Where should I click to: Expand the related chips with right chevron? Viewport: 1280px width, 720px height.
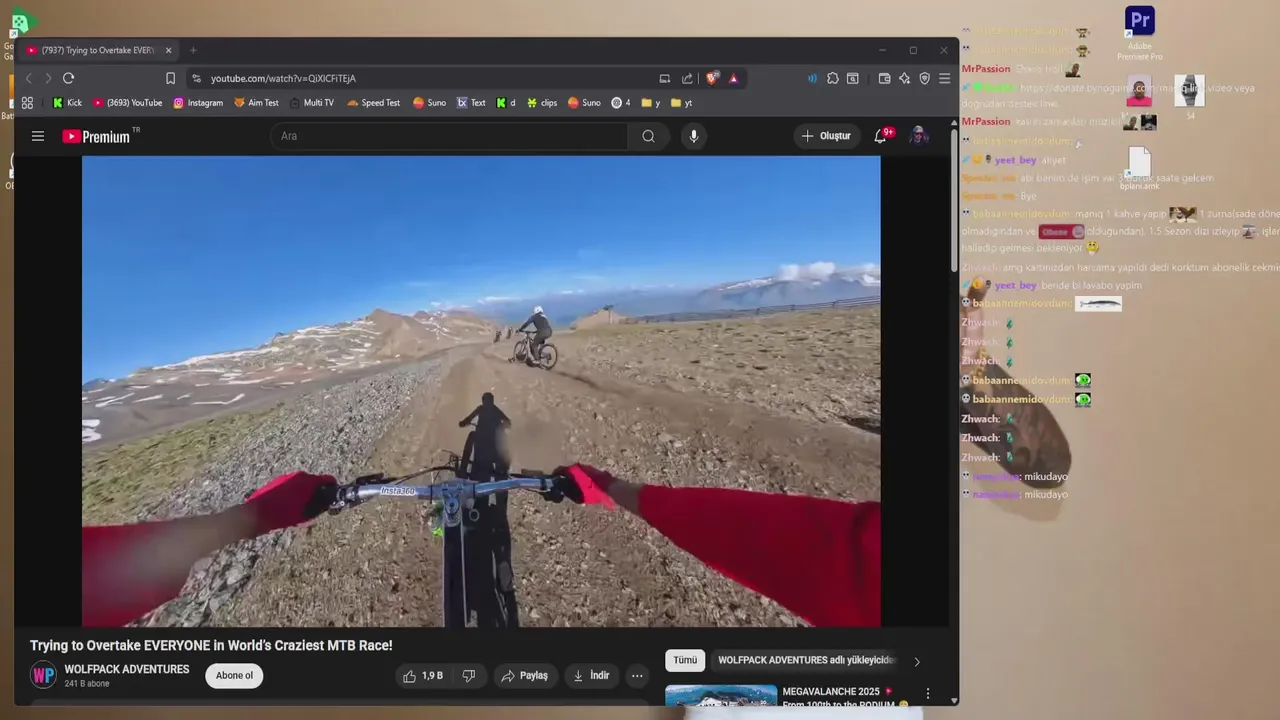pyautogui.click(x=917, y=661)
